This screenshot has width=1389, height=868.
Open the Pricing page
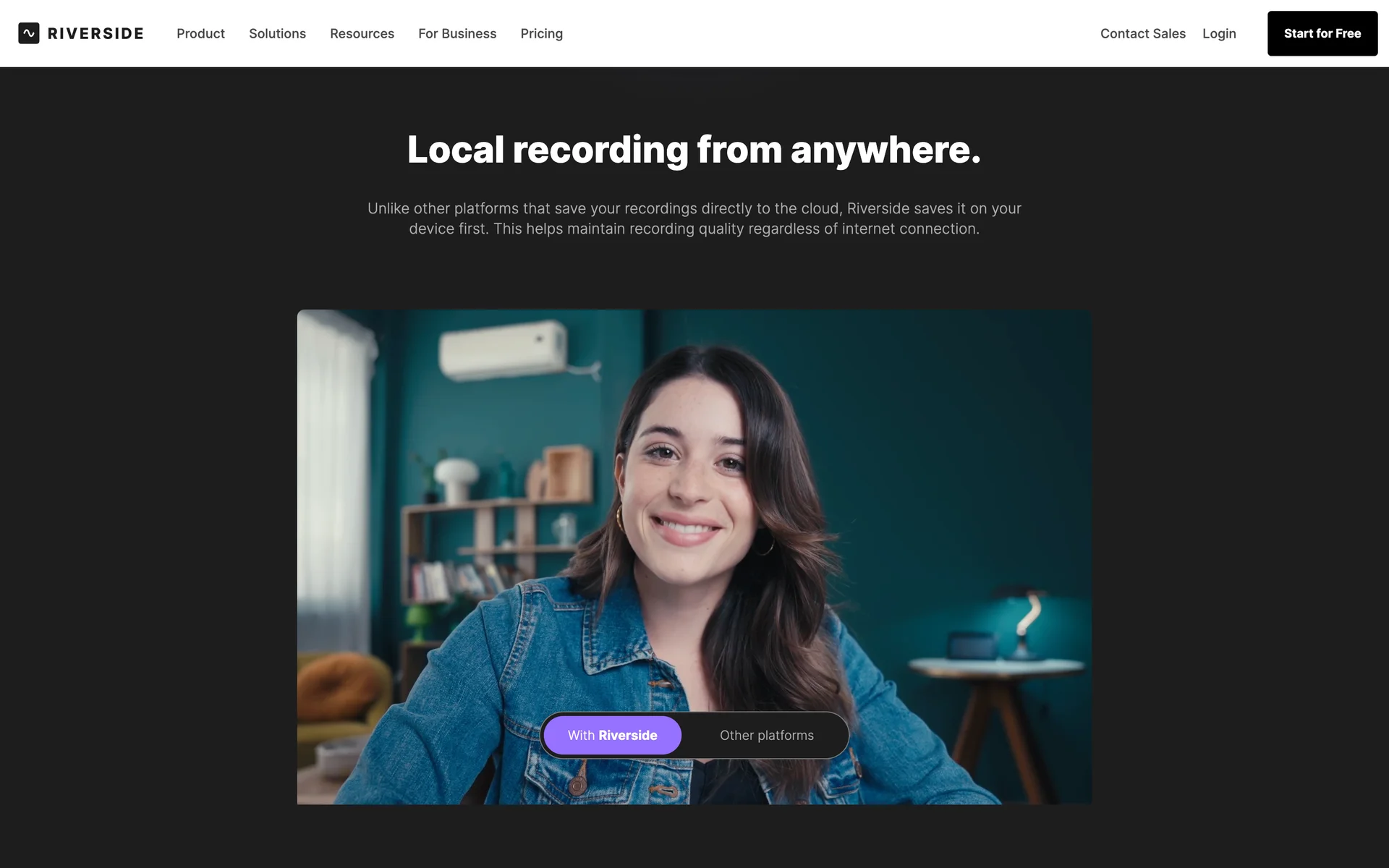541,33
